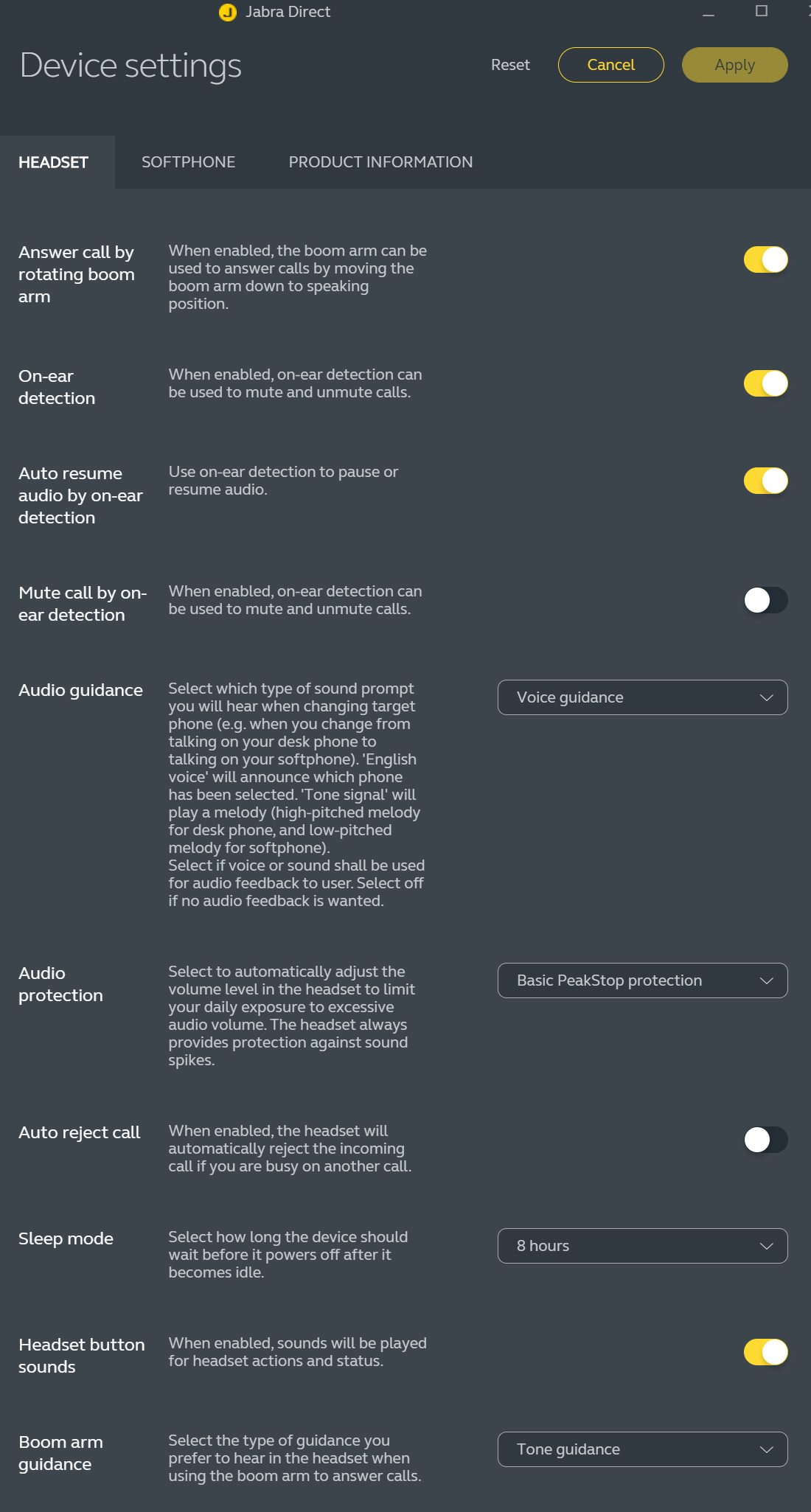Click the Jabra Direct logo icon
Image resolution: width=811 pixels, height=1512 pixels.
point(228,13)
